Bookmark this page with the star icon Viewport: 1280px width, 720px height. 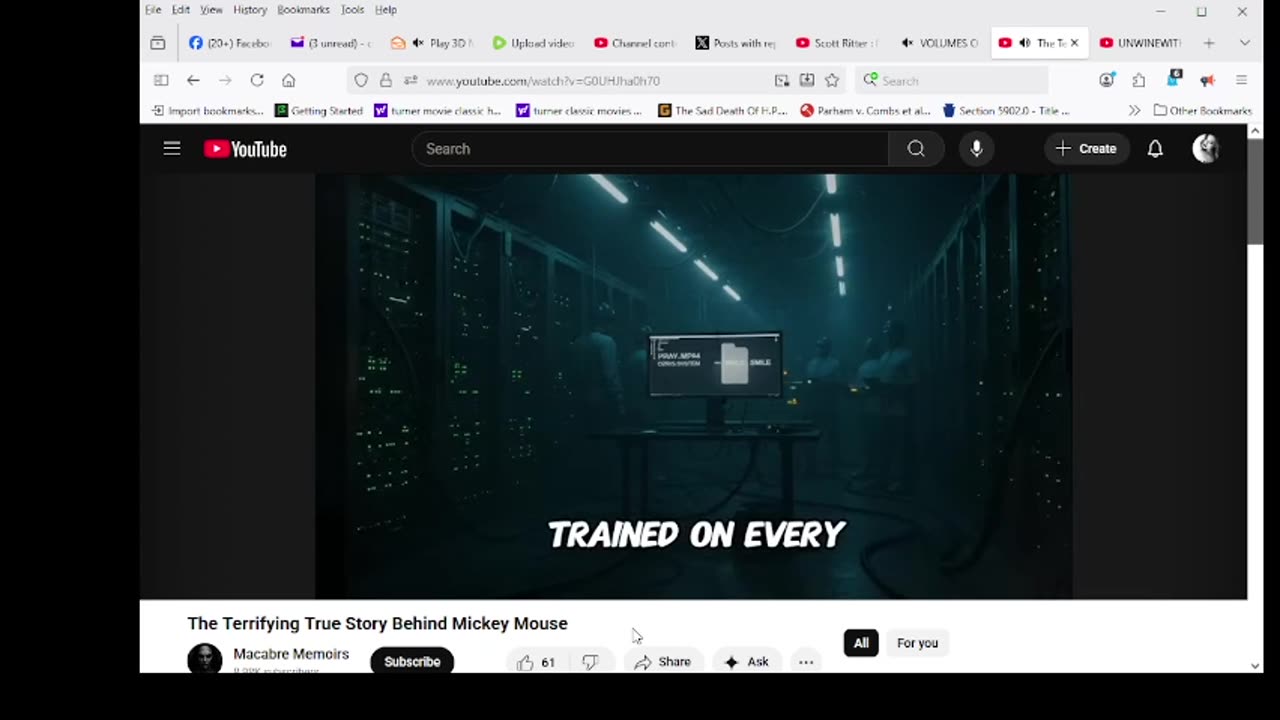pyautogui.click(x=832, y=80)
